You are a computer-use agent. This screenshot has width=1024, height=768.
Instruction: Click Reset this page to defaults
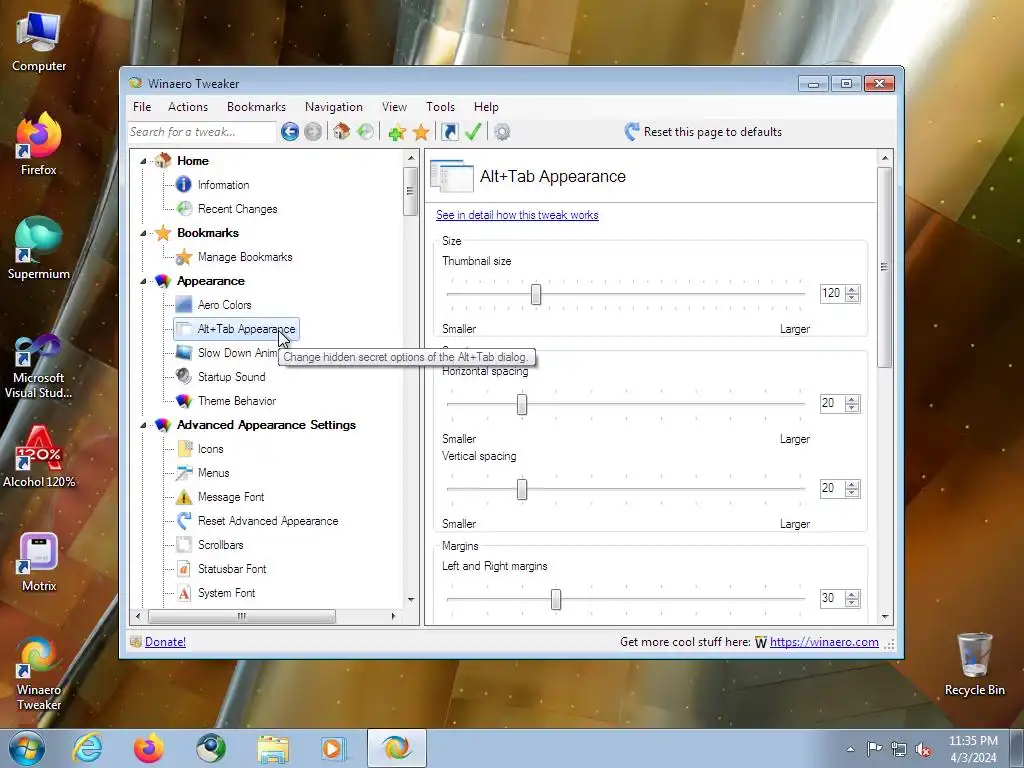point(703,132)
